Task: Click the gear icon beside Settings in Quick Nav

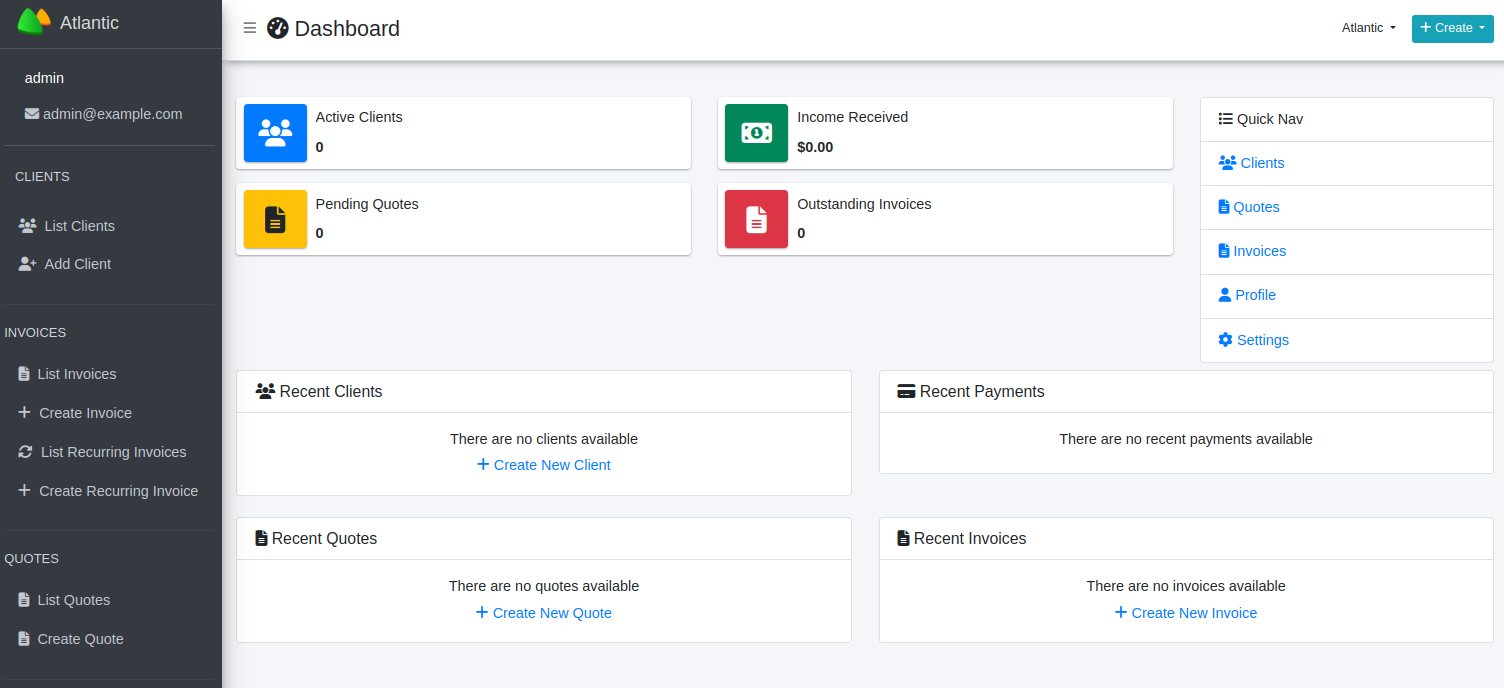Action: [x=1225, y=340]
